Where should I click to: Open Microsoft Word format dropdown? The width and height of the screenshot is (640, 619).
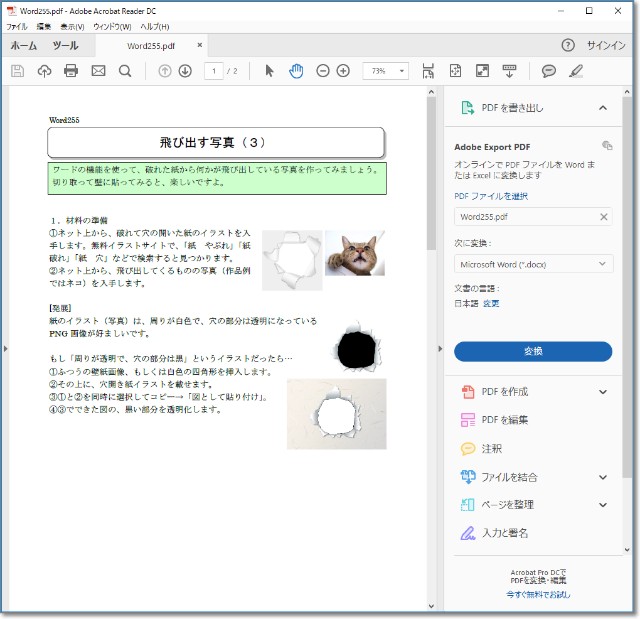[533, 264]
